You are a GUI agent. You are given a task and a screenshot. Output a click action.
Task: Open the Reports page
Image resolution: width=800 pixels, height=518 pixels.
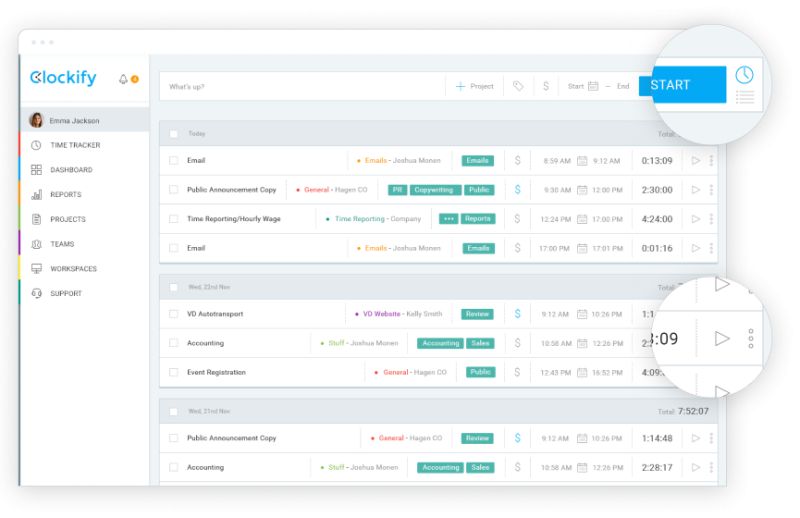(x=65, y=194)
